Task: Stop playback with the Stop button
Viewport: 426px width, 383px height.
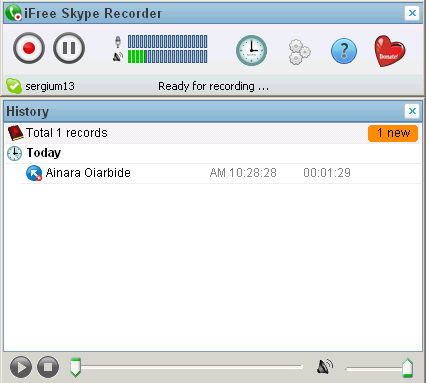Action: click(x=48, y=367)
